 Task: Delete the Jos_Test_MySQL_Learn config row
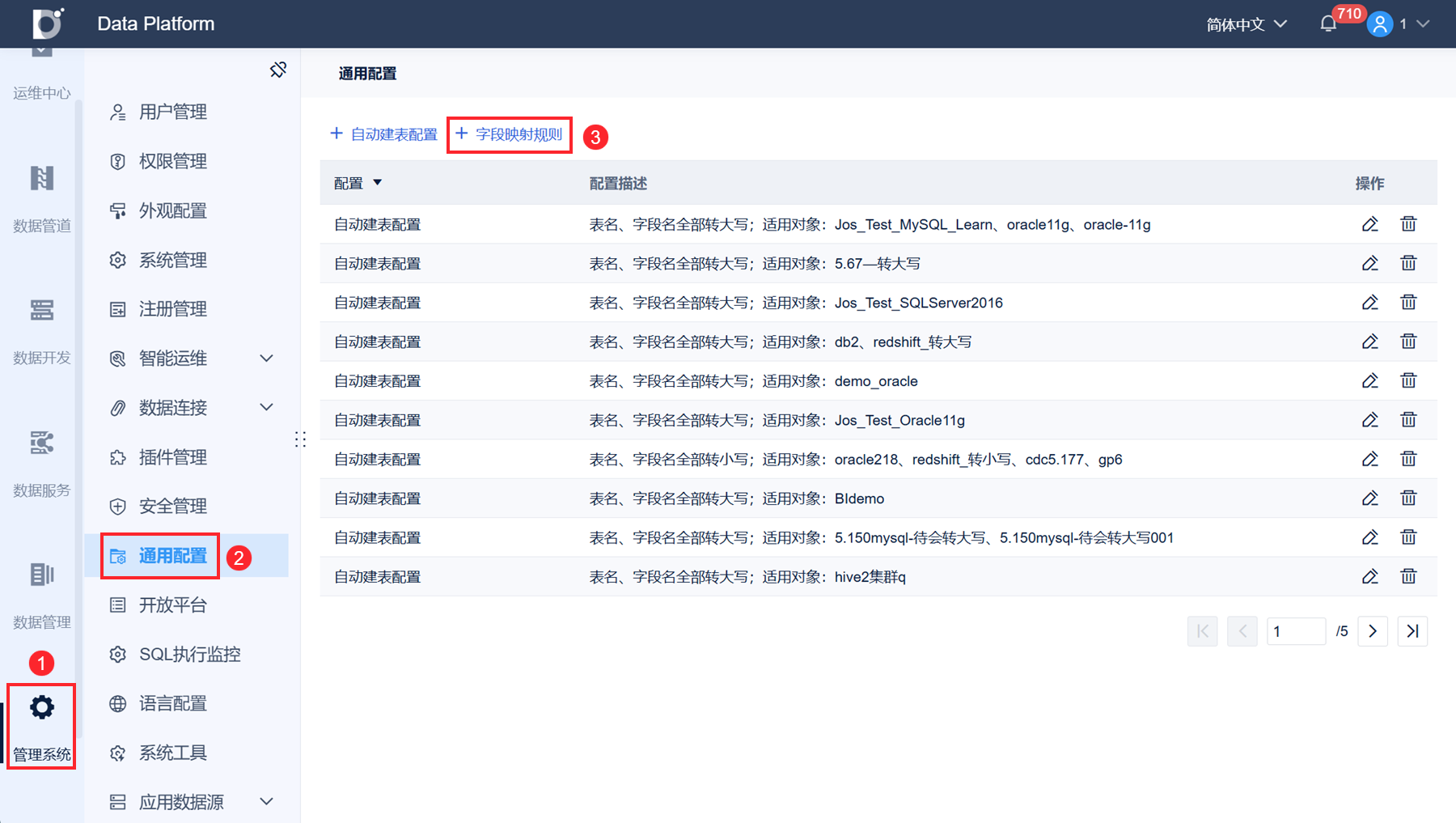click(x=1408, y=224)
